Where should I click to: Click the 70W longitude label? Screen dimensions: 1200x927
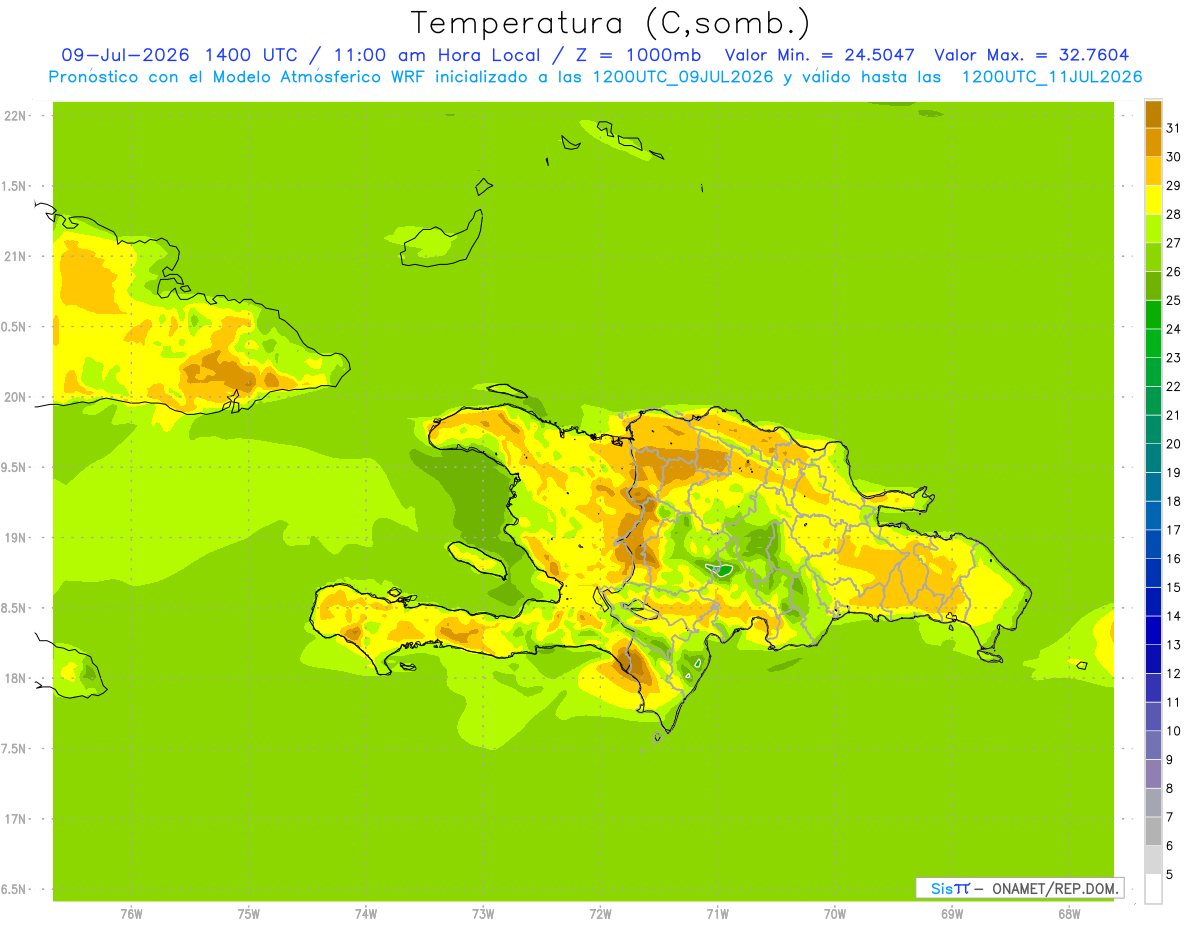(834, 913)
